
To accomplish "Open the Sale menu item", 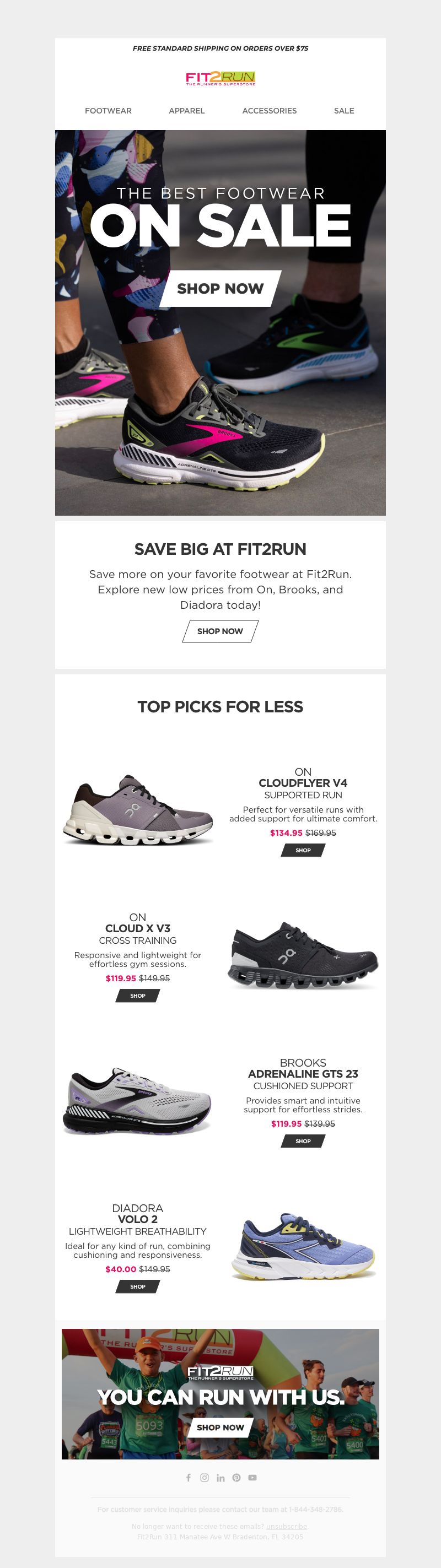I will (344, 111).
